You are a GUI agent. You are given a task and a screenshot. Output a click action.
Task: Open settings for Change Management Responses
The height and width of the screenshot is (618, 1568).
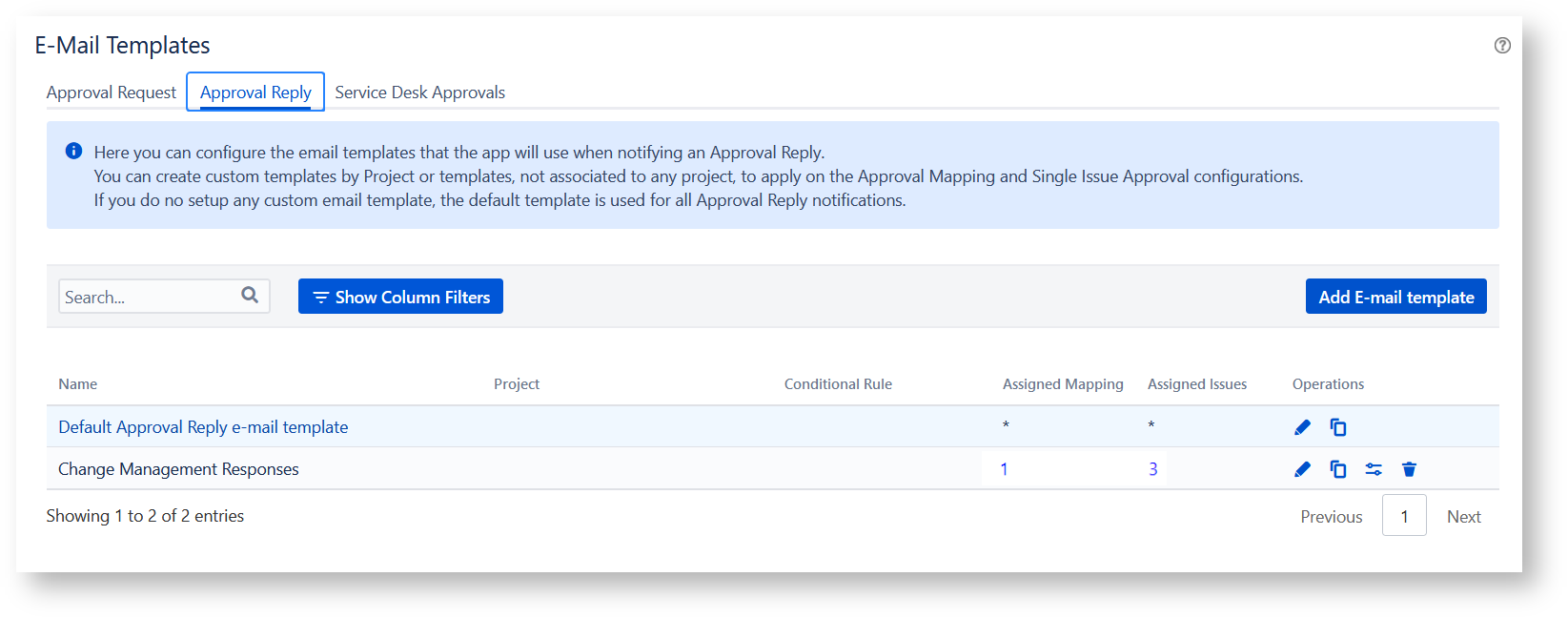(1374, 469)
